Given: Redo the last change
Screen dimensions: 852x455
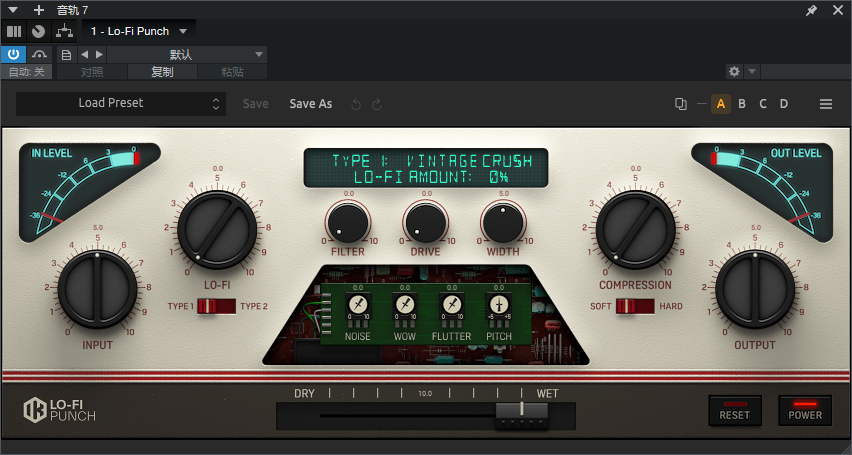Looking at the screenshot, I should pos(377,104).
